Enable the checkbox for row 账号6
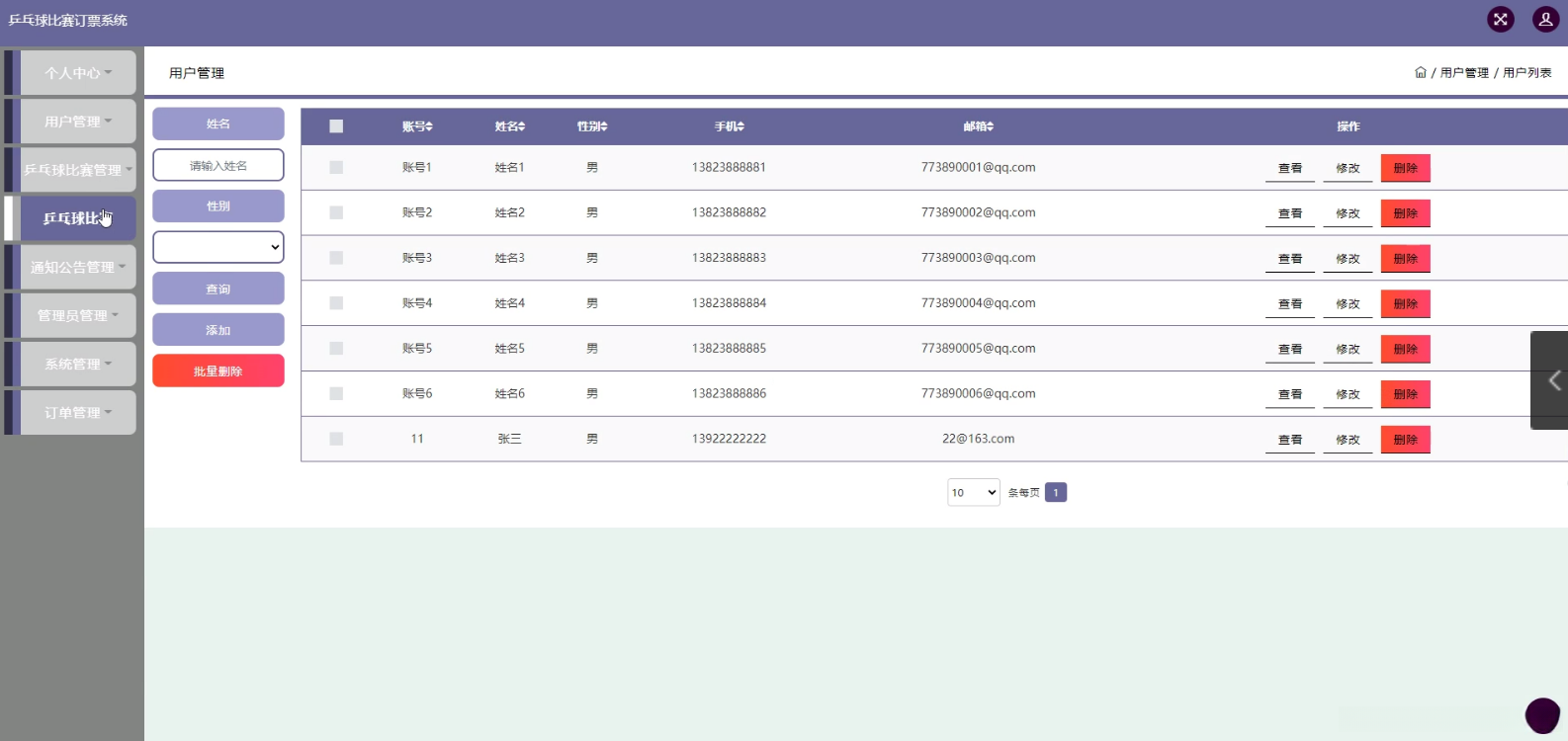Image resolution: width=1568 pixels, height=741 pixels. click(336, 394)
